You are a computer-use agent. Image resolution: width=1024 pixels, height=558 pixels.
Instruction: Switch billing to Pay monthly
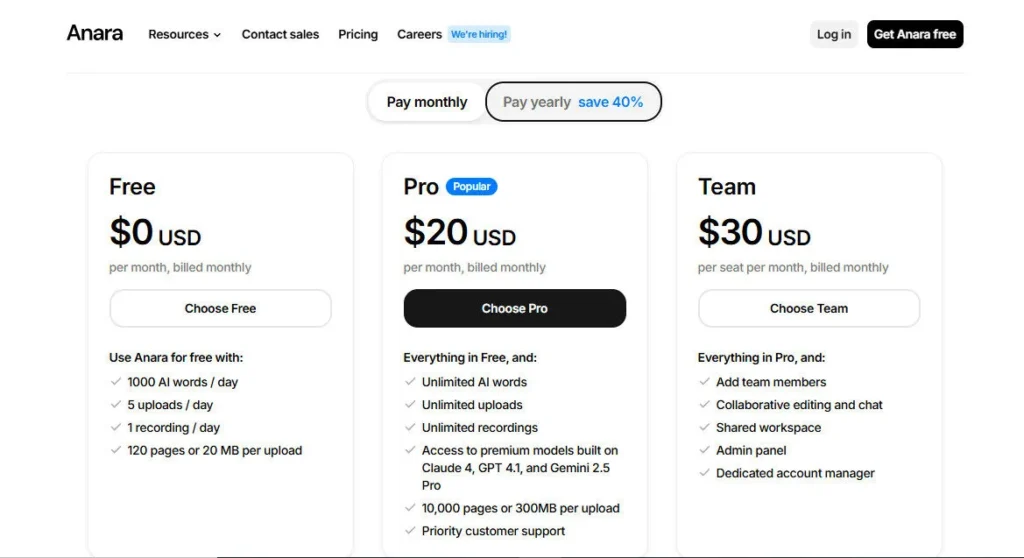pos(427,102)
